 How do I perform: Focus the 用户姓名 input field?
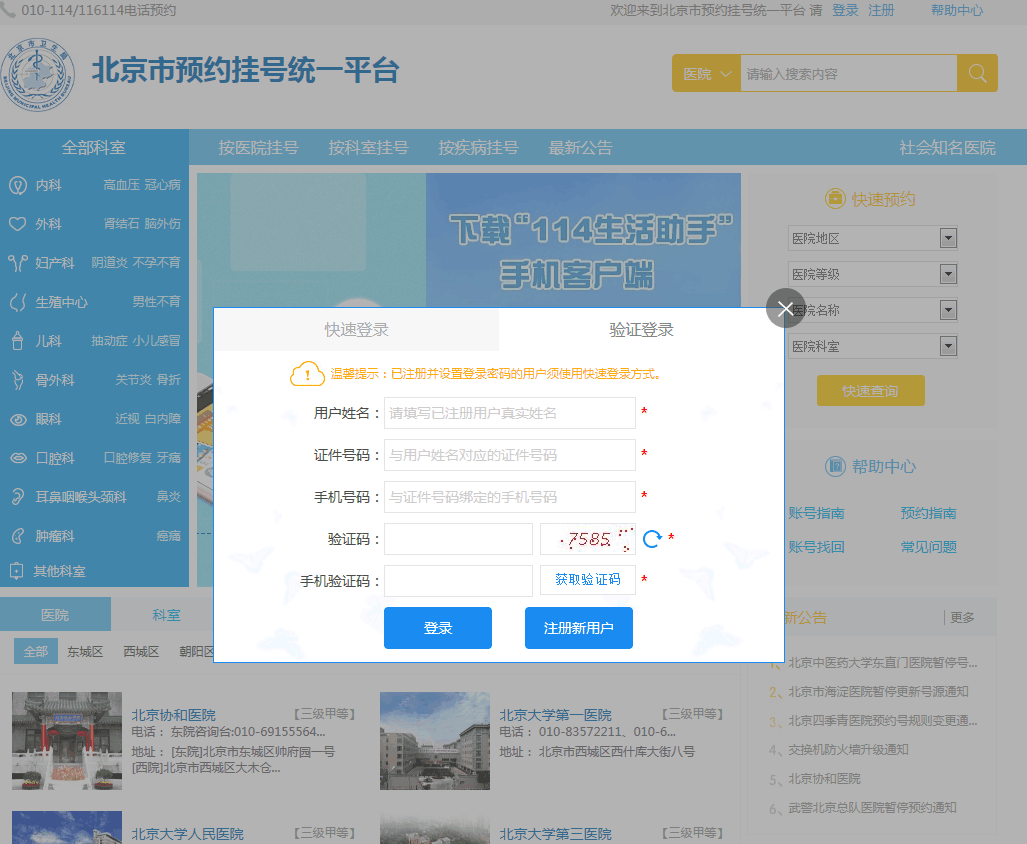tap(510, 413)
